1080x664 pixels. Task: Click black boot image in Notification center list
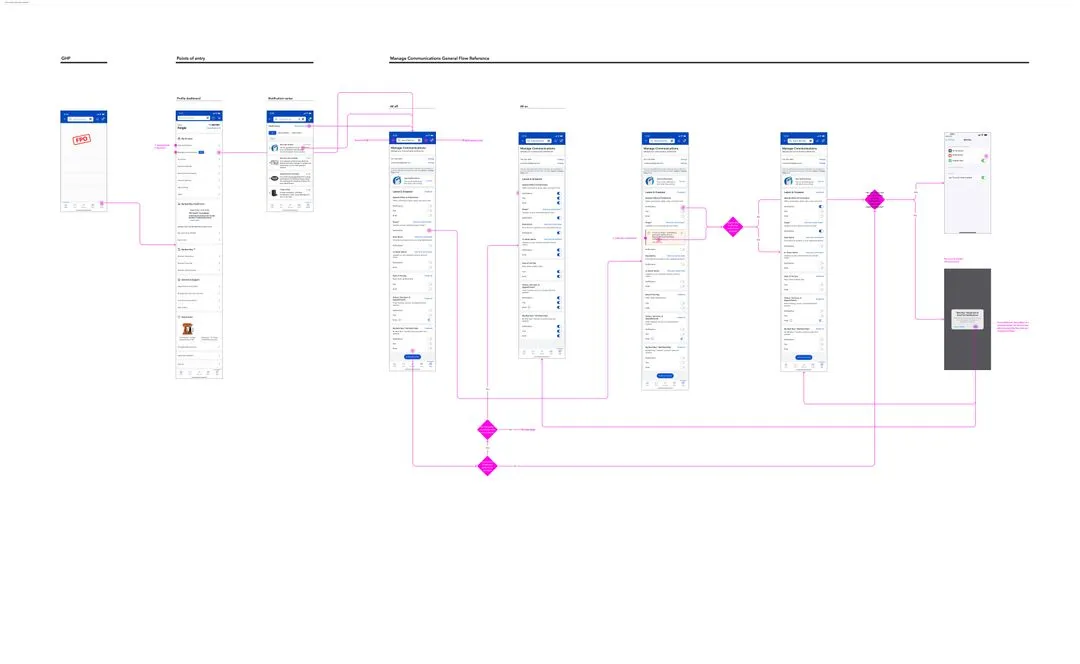pos(274,193)
